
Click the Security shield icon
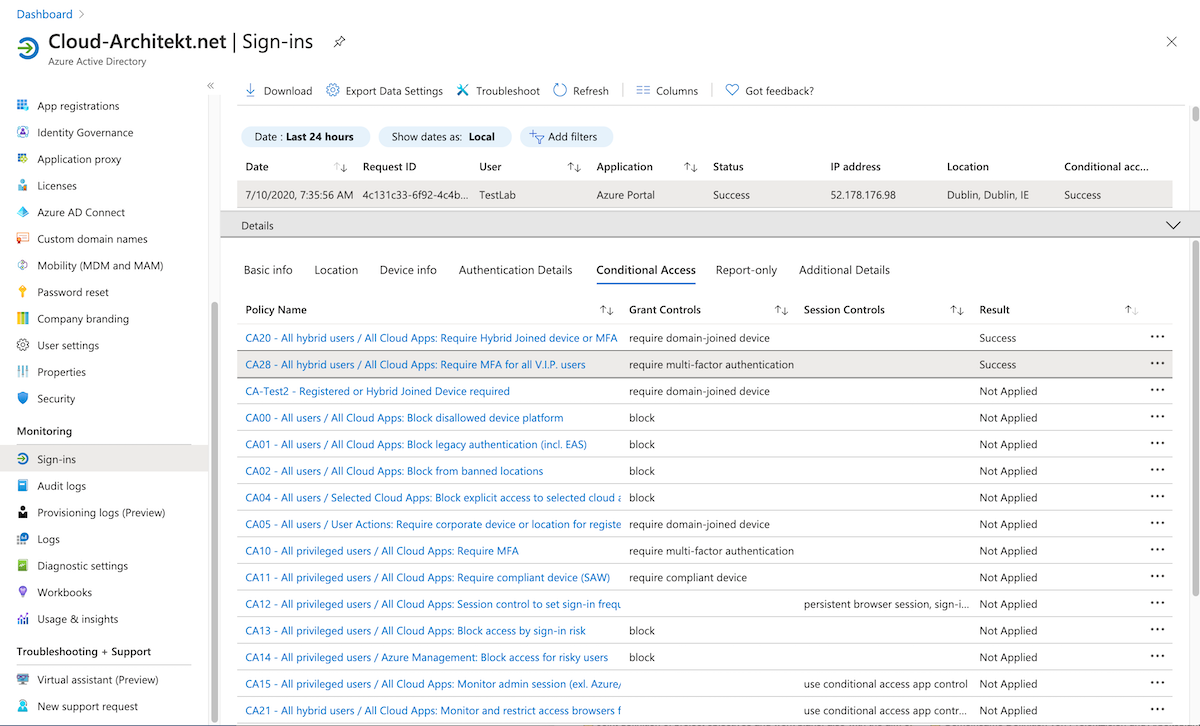(x=23, y=398)
